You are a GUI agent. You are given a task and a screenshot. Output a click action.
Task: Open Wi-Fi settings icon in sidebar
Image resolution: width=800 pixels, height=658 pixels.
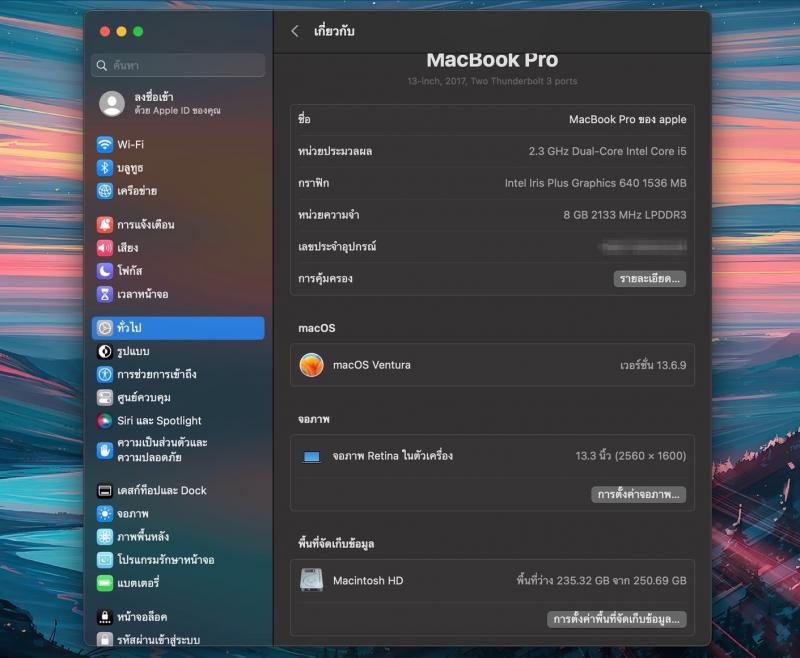(x=105, y=144)
